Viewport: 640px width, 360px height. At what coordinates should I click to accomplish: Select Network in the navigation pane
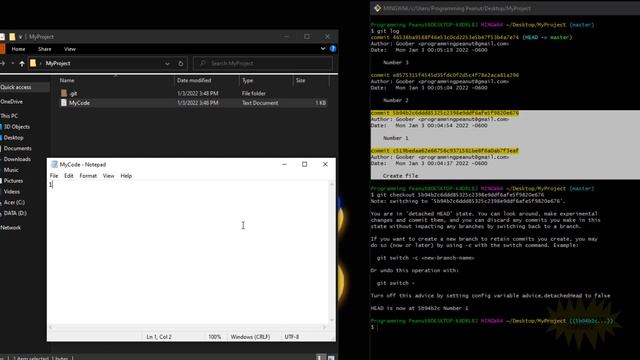11,228
